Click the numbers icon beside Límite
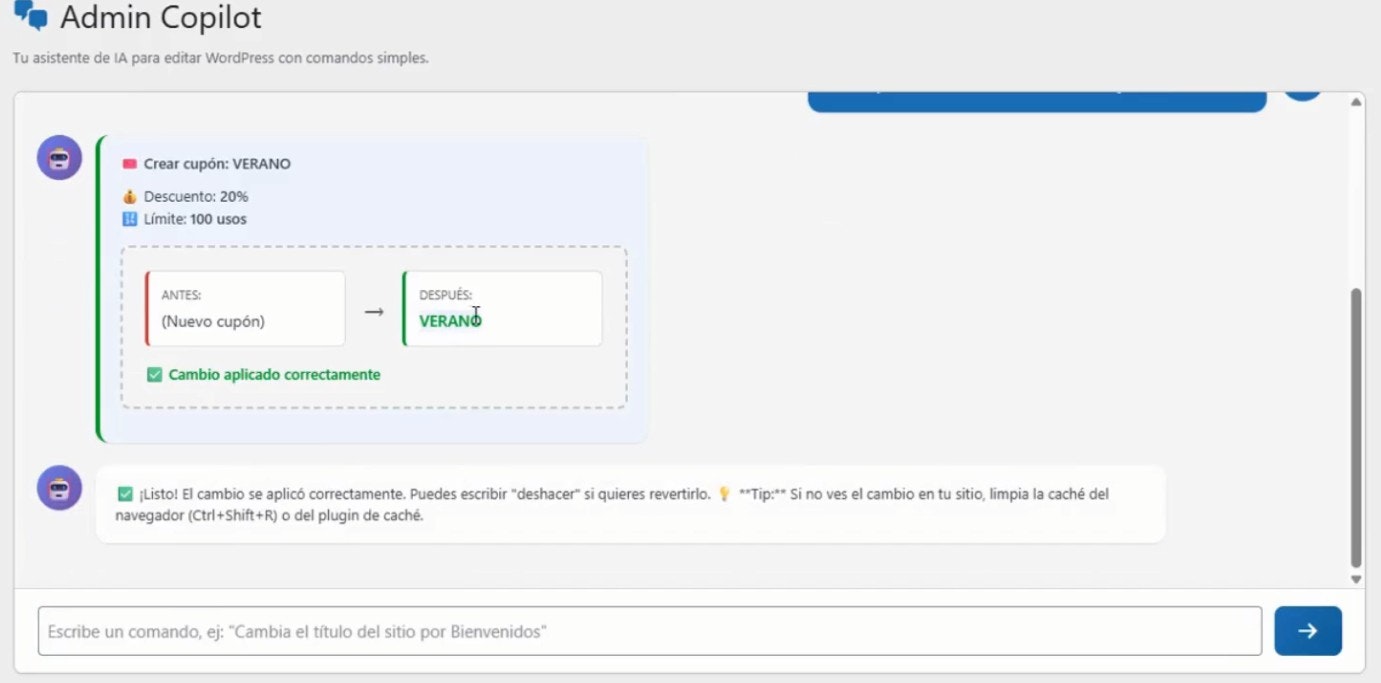 click(x=129, y=219)
